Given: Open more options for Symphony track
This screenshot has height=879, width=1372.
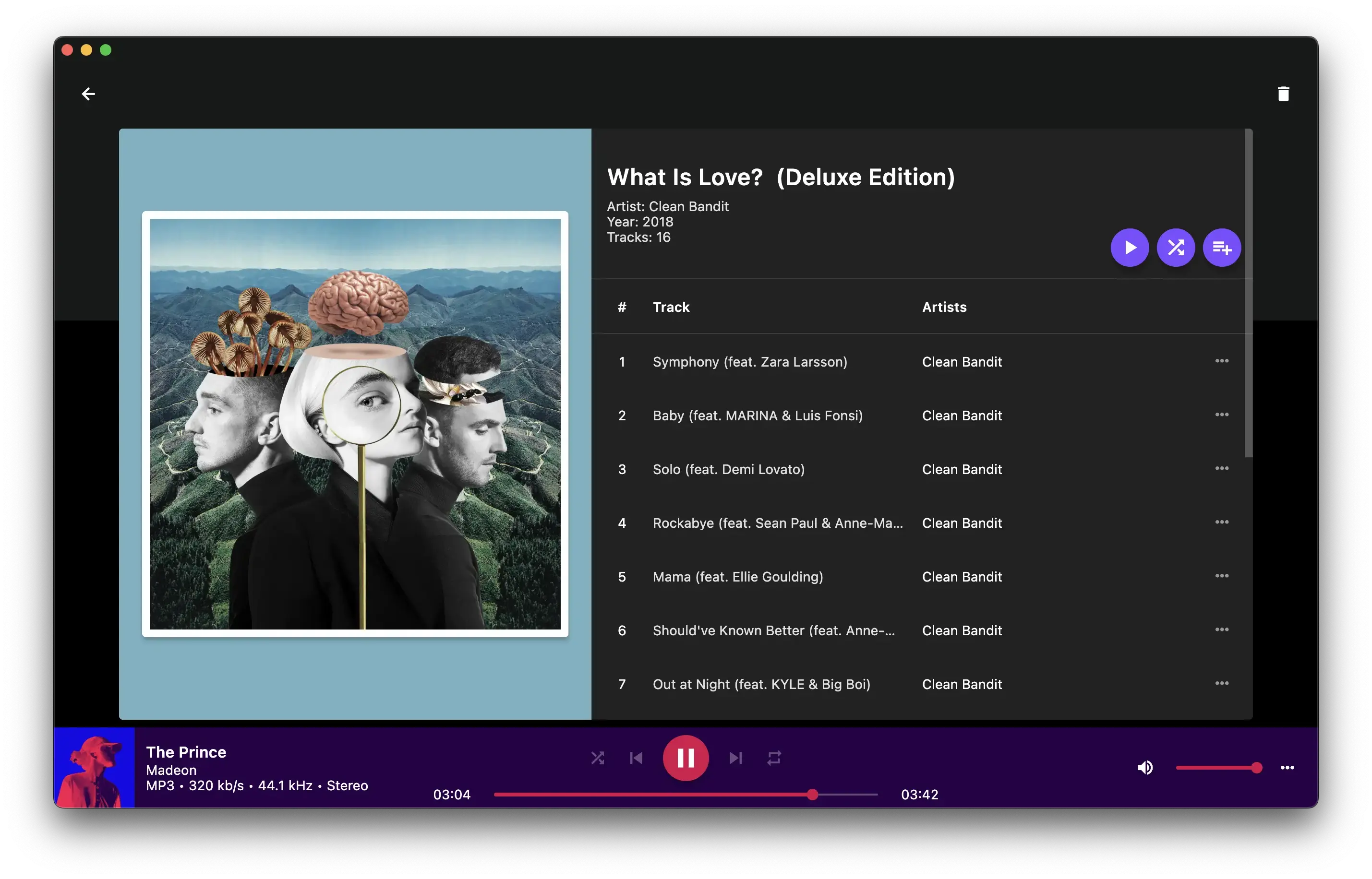Looking at the screenshot, I should [1221, 361].
